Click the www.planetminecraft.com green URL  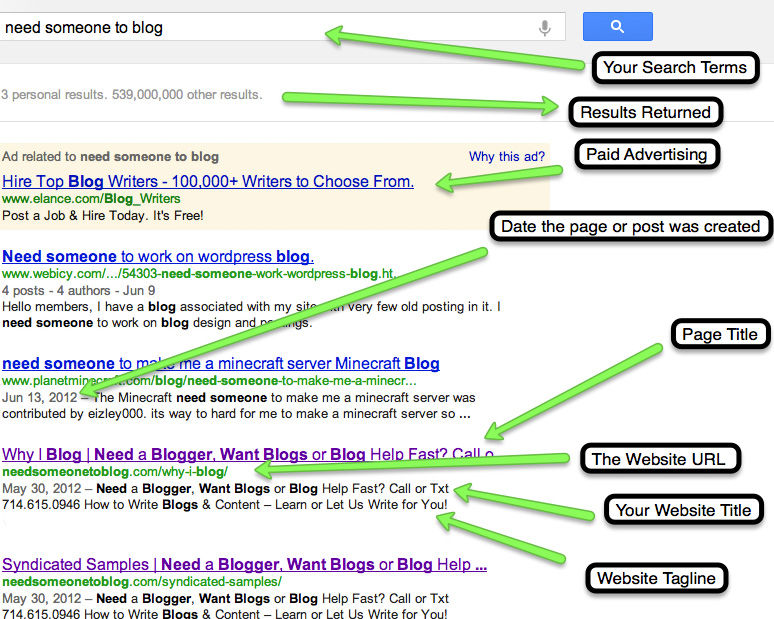(x=209, y=381)
